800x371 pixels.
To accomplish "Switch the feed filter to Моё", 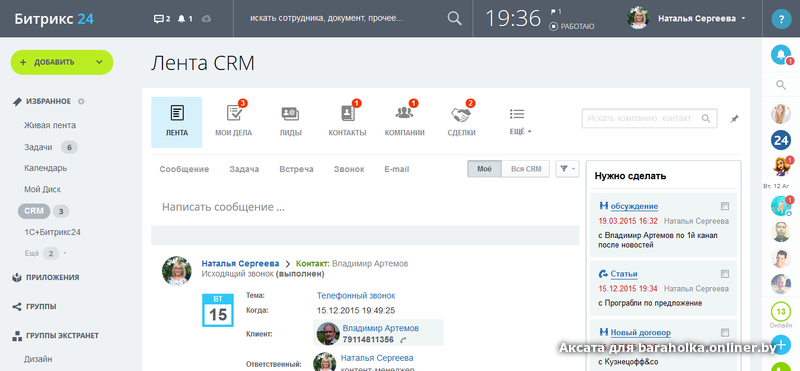I will click(484, 169).
